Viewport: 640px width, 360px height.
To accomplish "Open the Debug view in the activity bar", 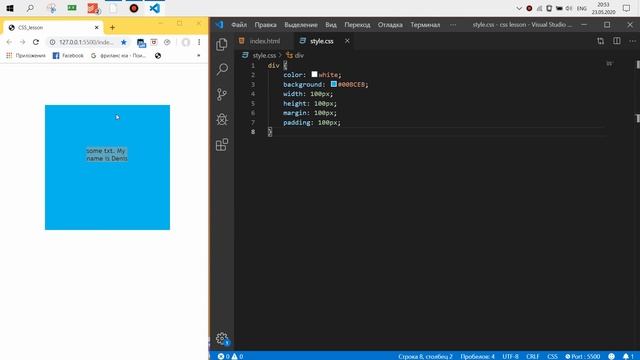I will tap(222, 119).
